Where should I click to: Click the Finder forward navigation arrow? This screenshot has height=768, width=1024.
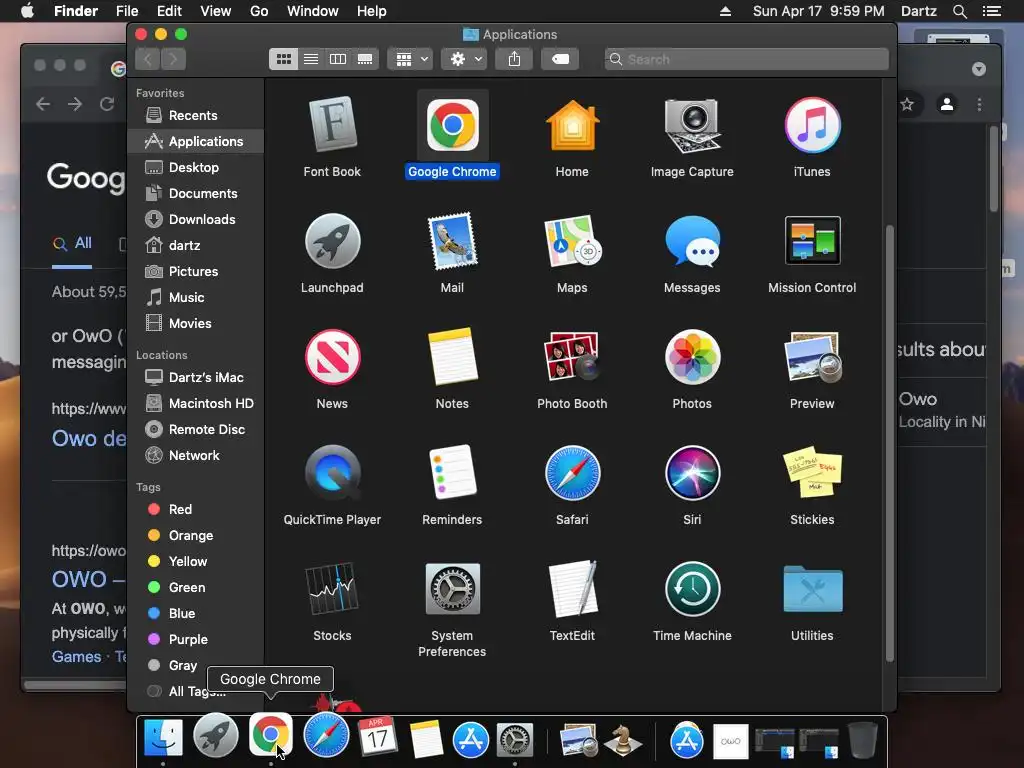173,59
